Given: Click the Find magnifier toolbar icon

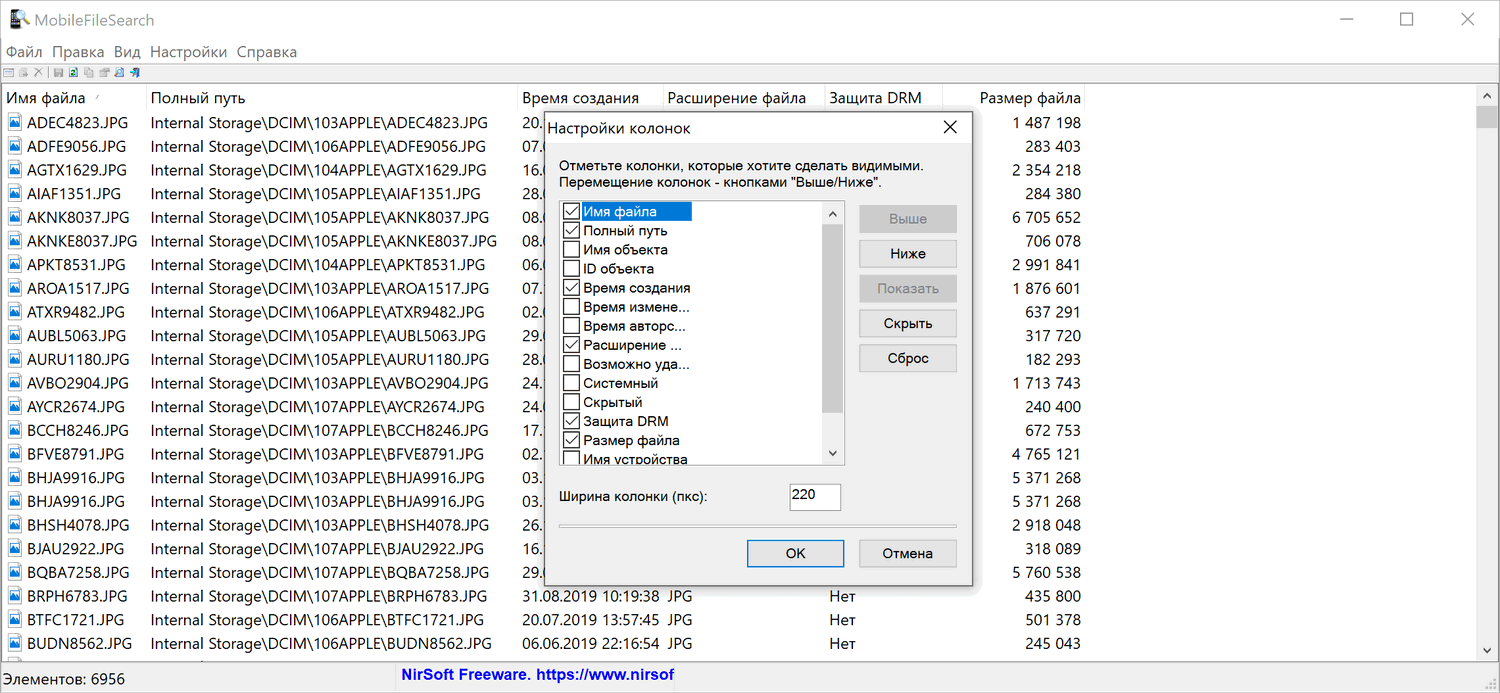Looking at the screenshot, I should (118, 72).
